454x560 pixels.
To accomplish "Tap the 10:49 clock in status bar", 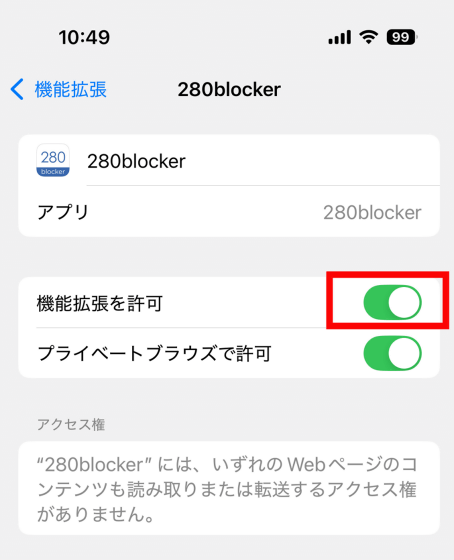I will pyautogui.click(x=84, y=37).
